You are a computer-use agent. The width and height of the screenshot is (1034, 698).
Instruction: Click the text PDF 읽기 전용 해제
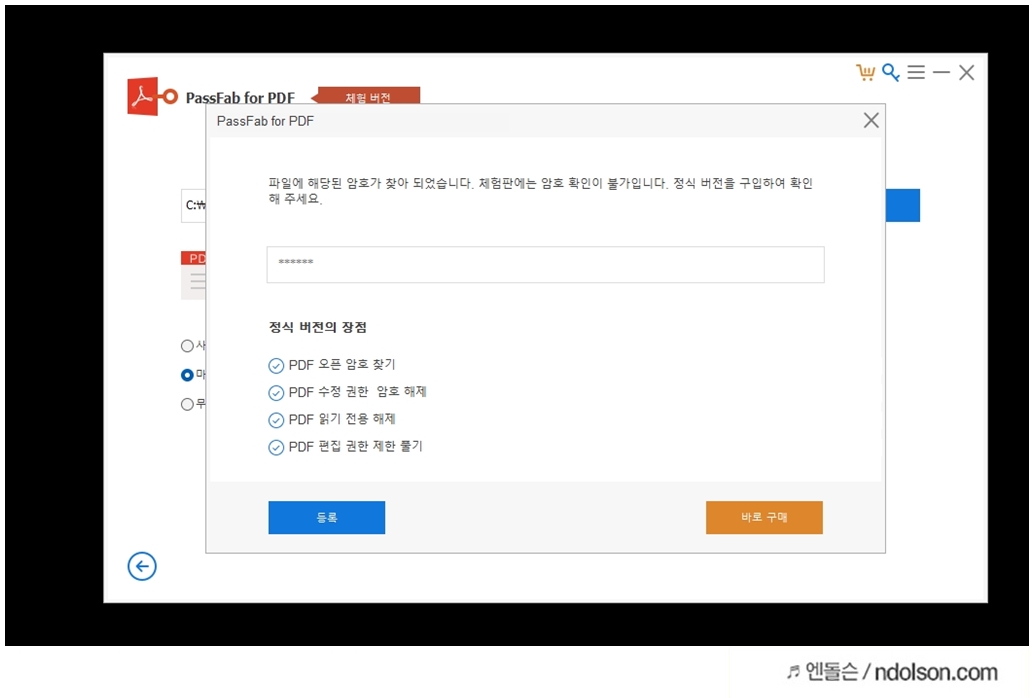tap(342, 419)
